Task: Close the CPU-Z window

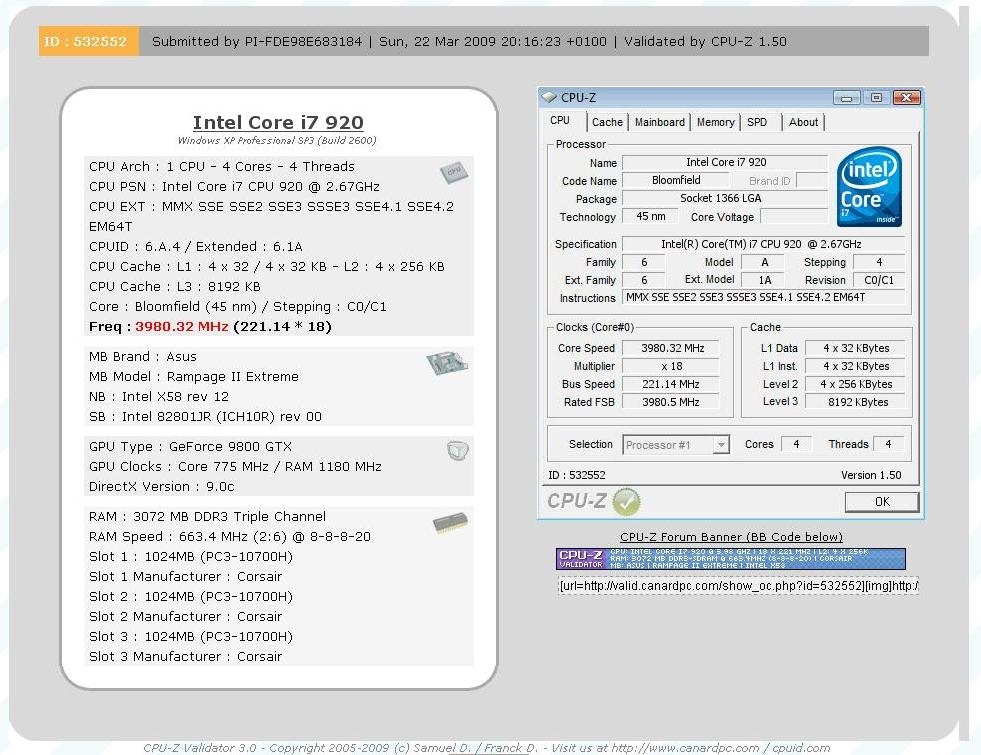Action: coord(906,98)
